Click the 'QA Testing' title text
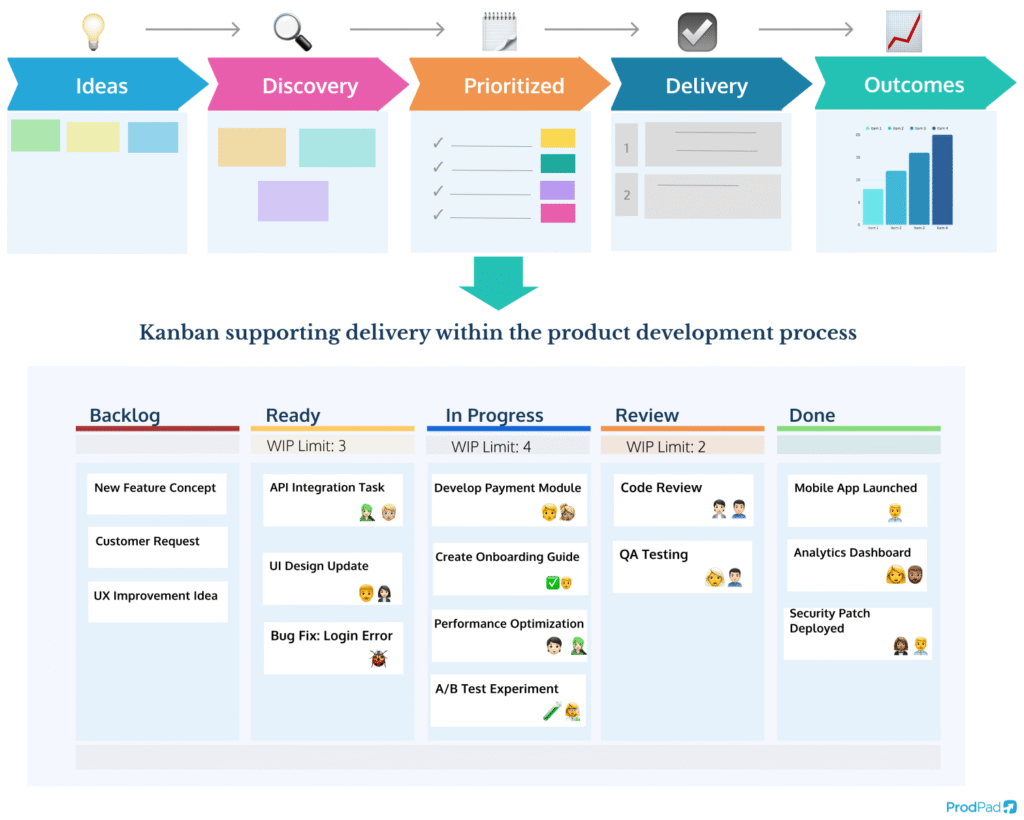Viewport: 1024px width, 820px height. point(654,554)
